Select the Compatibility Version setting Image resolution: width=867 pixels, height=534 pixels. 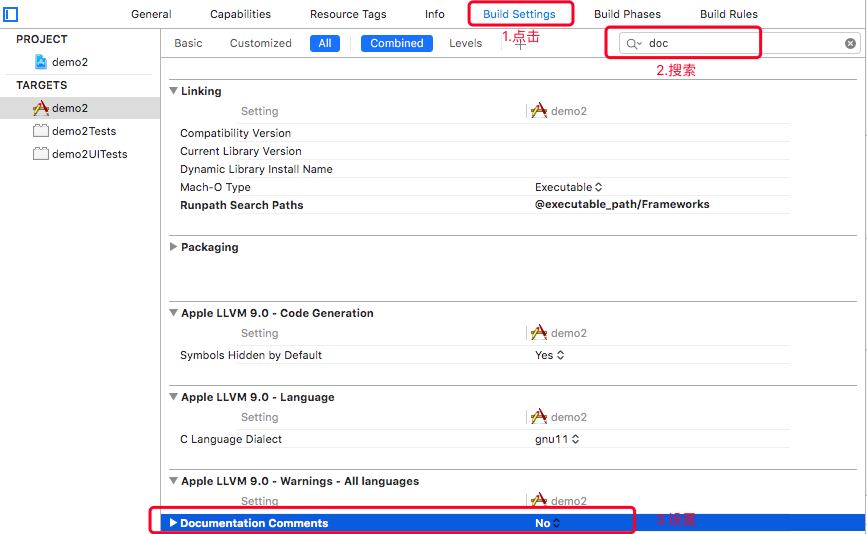click(x=236, y=133)
